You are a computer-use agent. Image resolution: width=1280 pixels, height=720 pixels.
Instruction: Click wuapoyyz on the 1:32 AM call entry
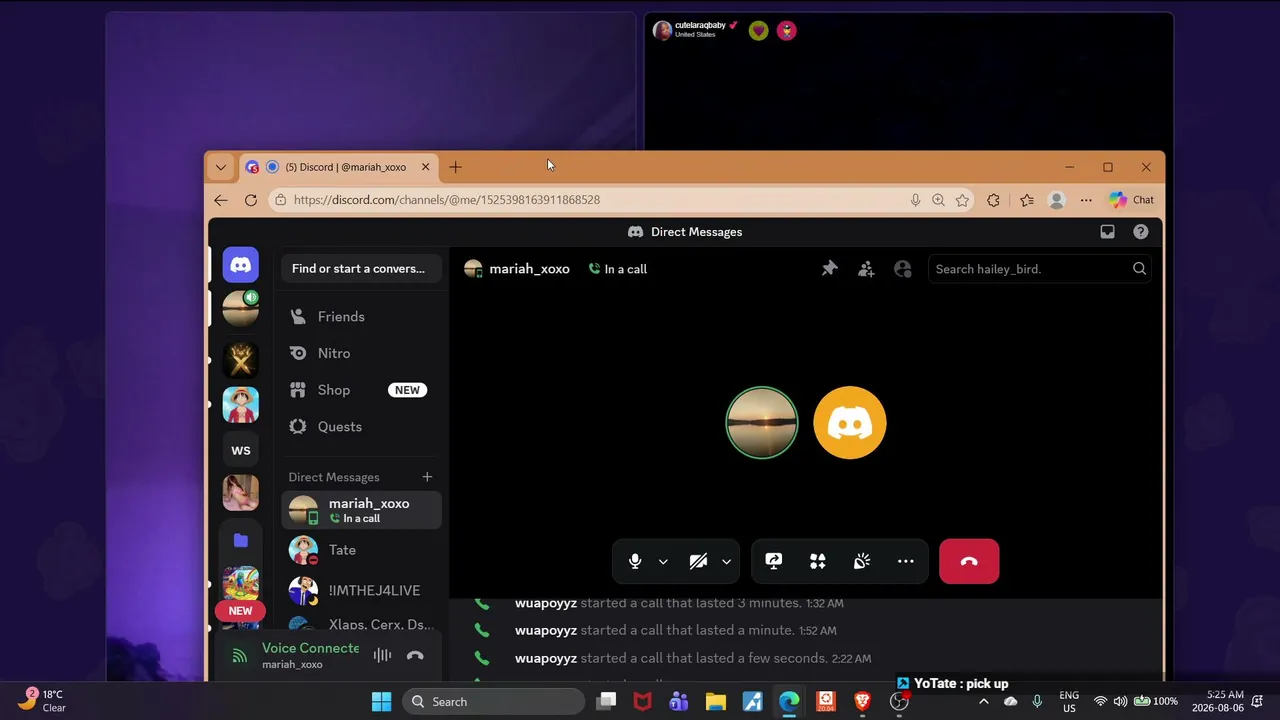pos(546,603)
